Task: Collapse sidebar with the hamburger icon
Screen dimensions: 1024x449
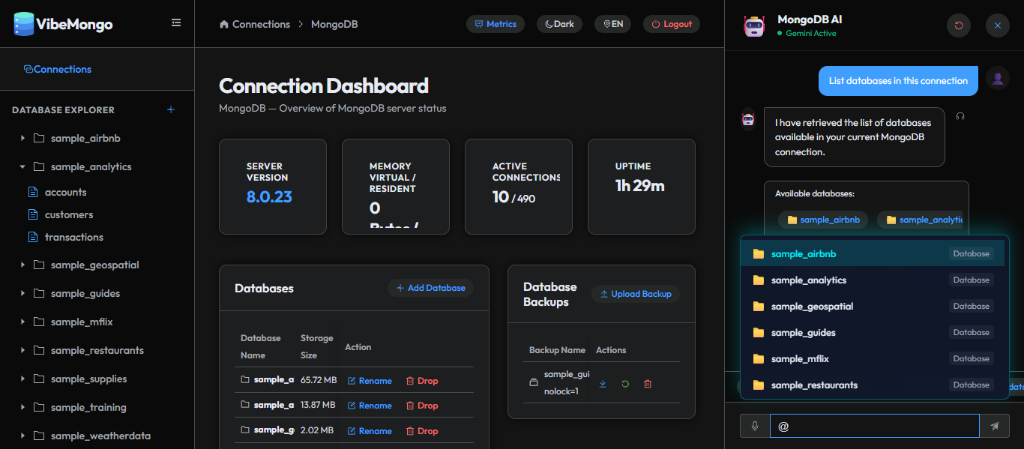Action: 176,23
